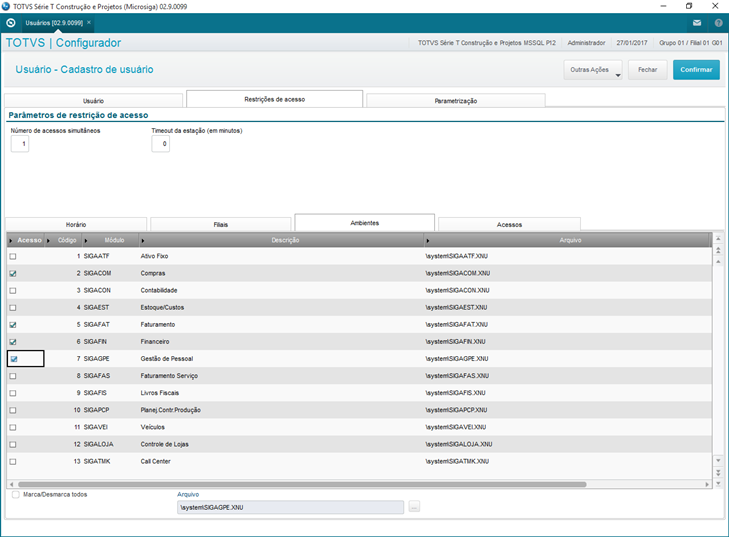Screen dimensions: 729x537
Task: Close the Usuários tab
Action: tap(89, 22)
